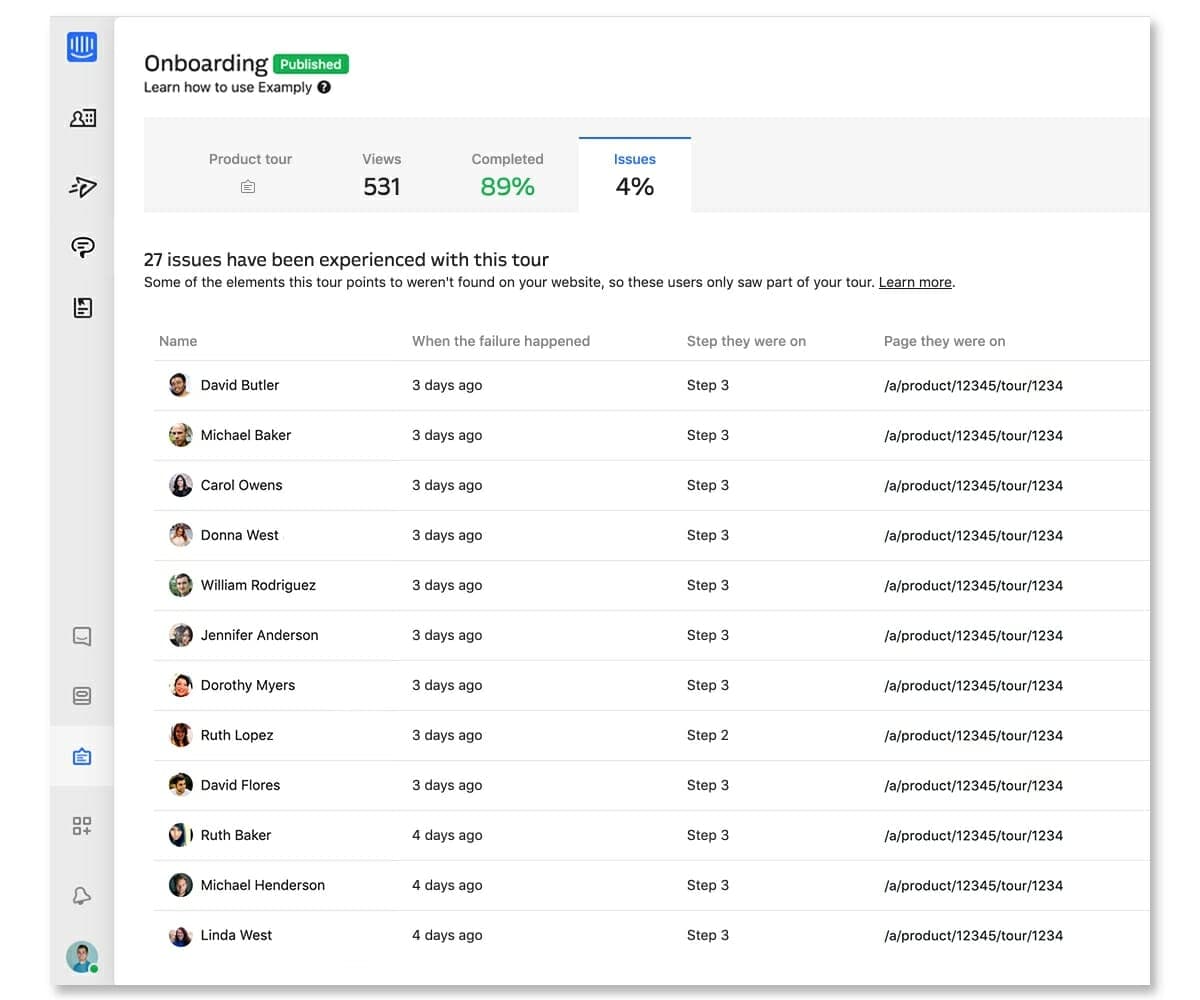The width and height of the screenshot is (1200, 1000).
Task: Click the When the failure happened header
Action: pos(501,341)
